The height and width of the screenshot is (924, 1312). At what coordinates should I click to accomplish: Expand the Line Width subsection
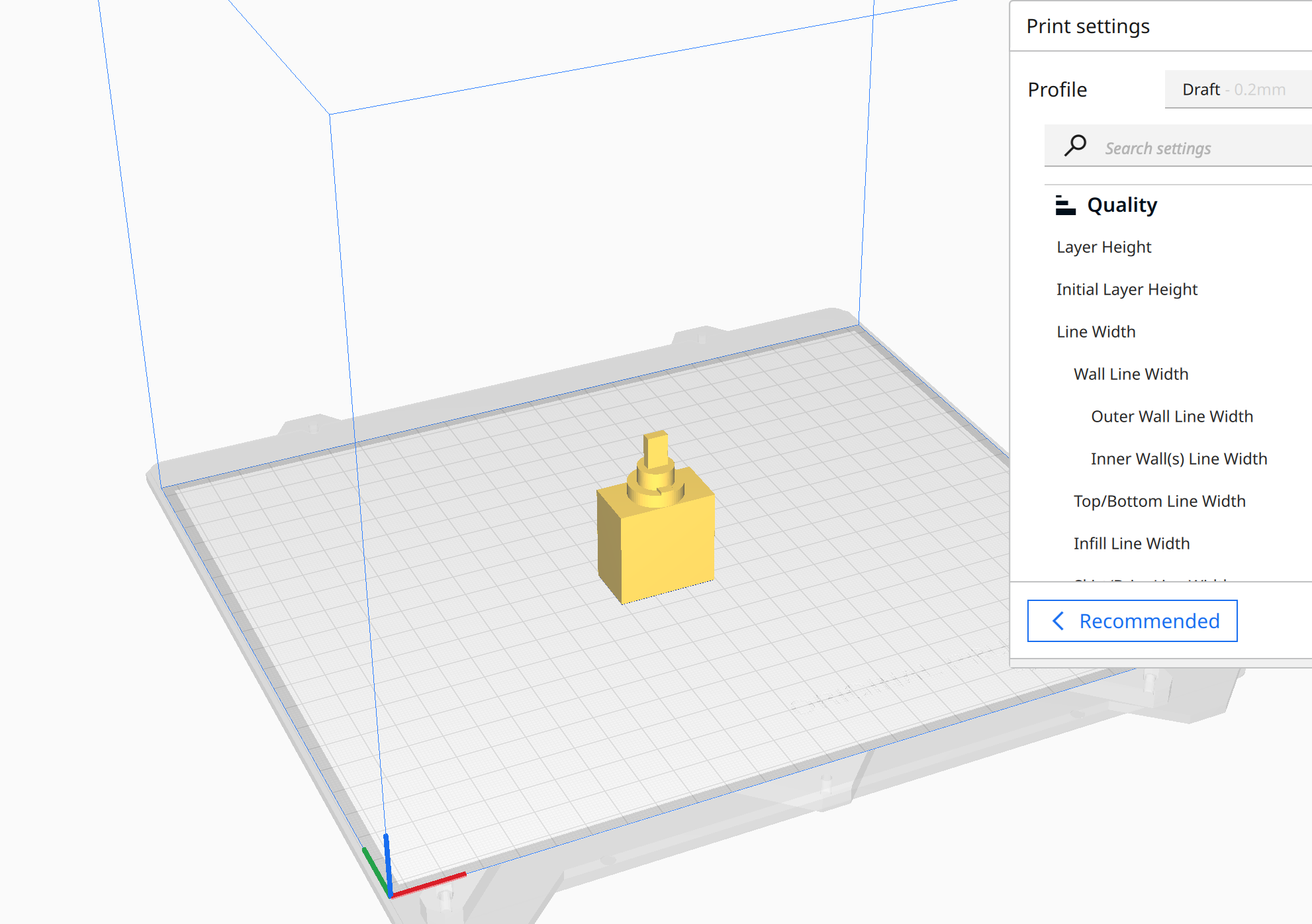pos(1097,331)
